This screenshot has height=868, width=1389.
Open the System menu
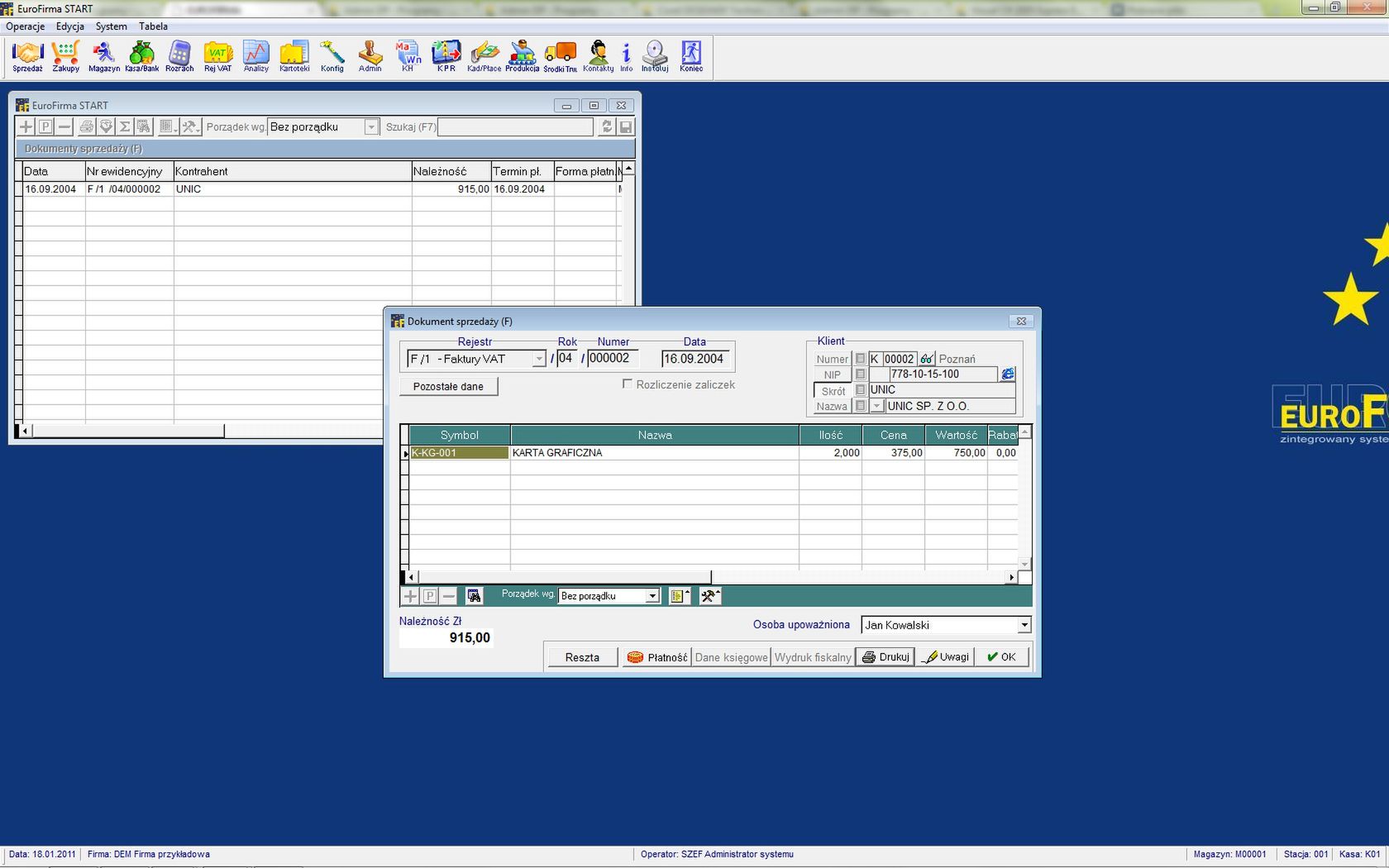[112, 26]
